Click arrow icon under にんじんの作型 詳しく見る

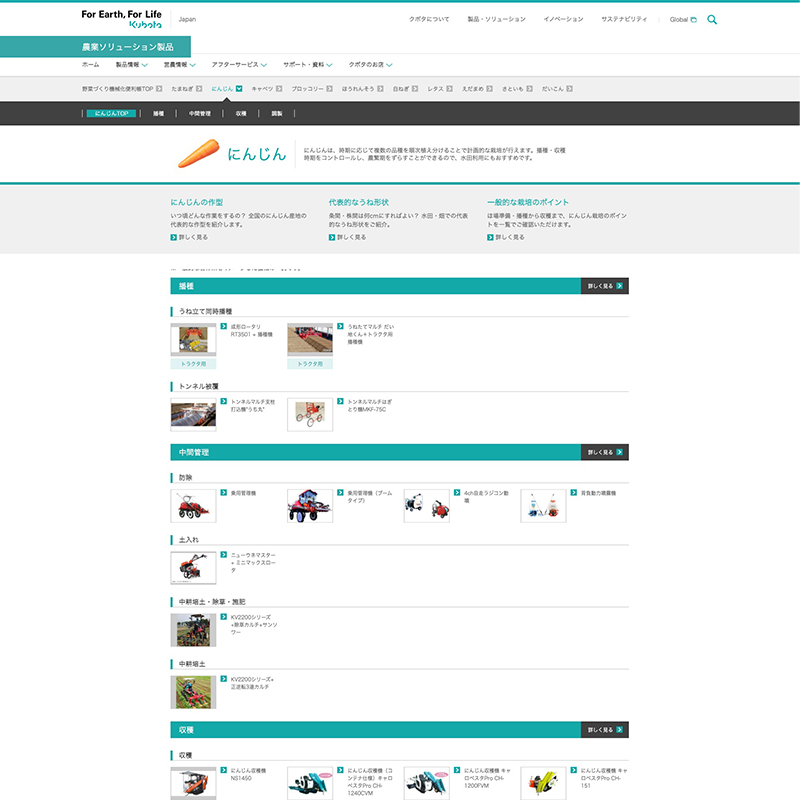(174, 237)
